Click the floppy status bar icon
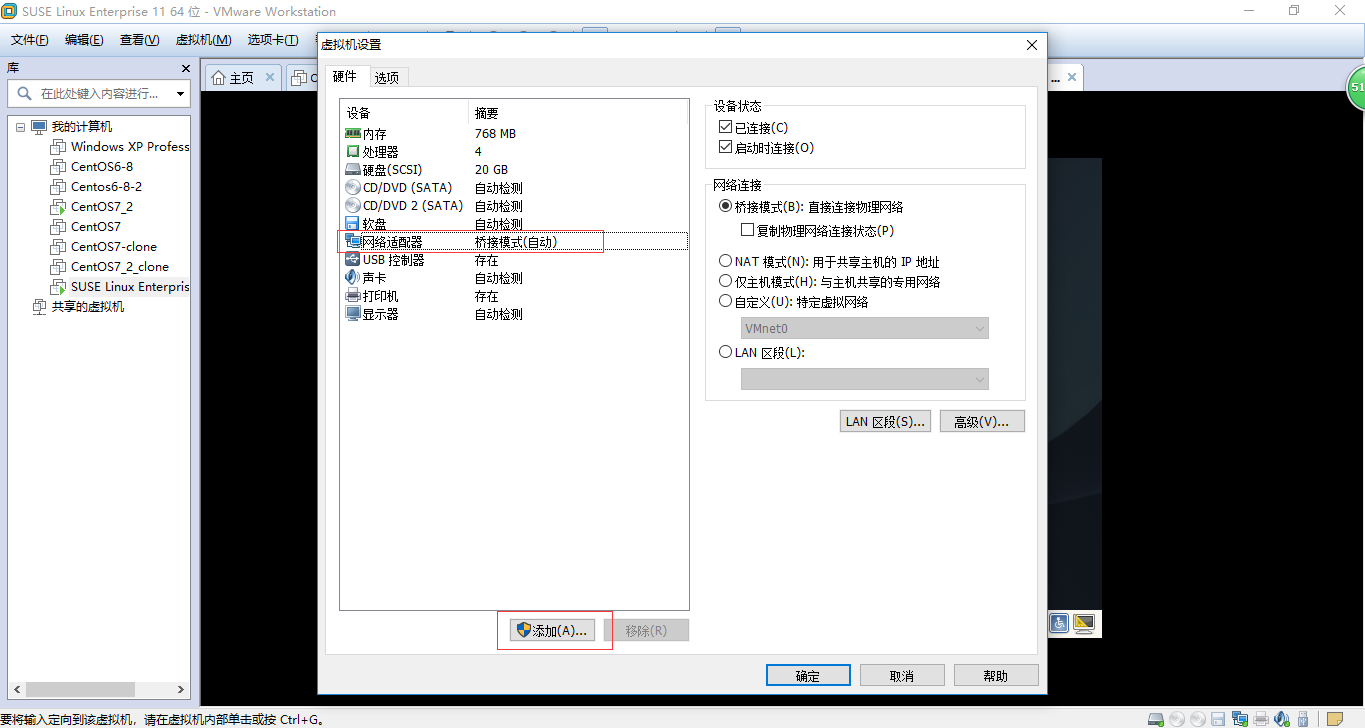This screenshot has width=1365, height=728. click(x=1217, y=718)
